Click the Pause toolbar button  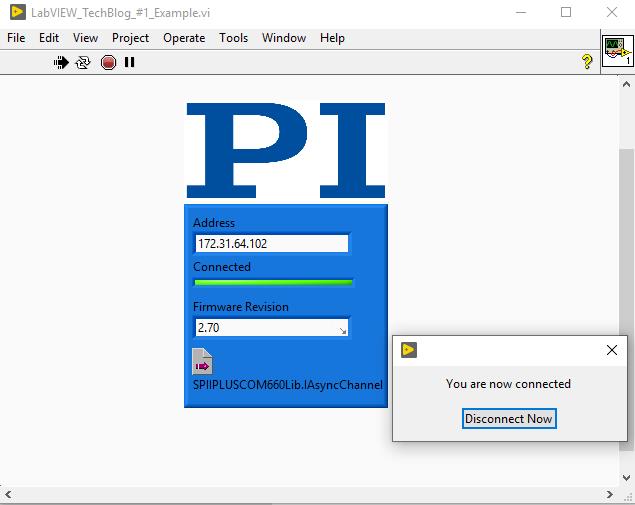click(130, 62)
